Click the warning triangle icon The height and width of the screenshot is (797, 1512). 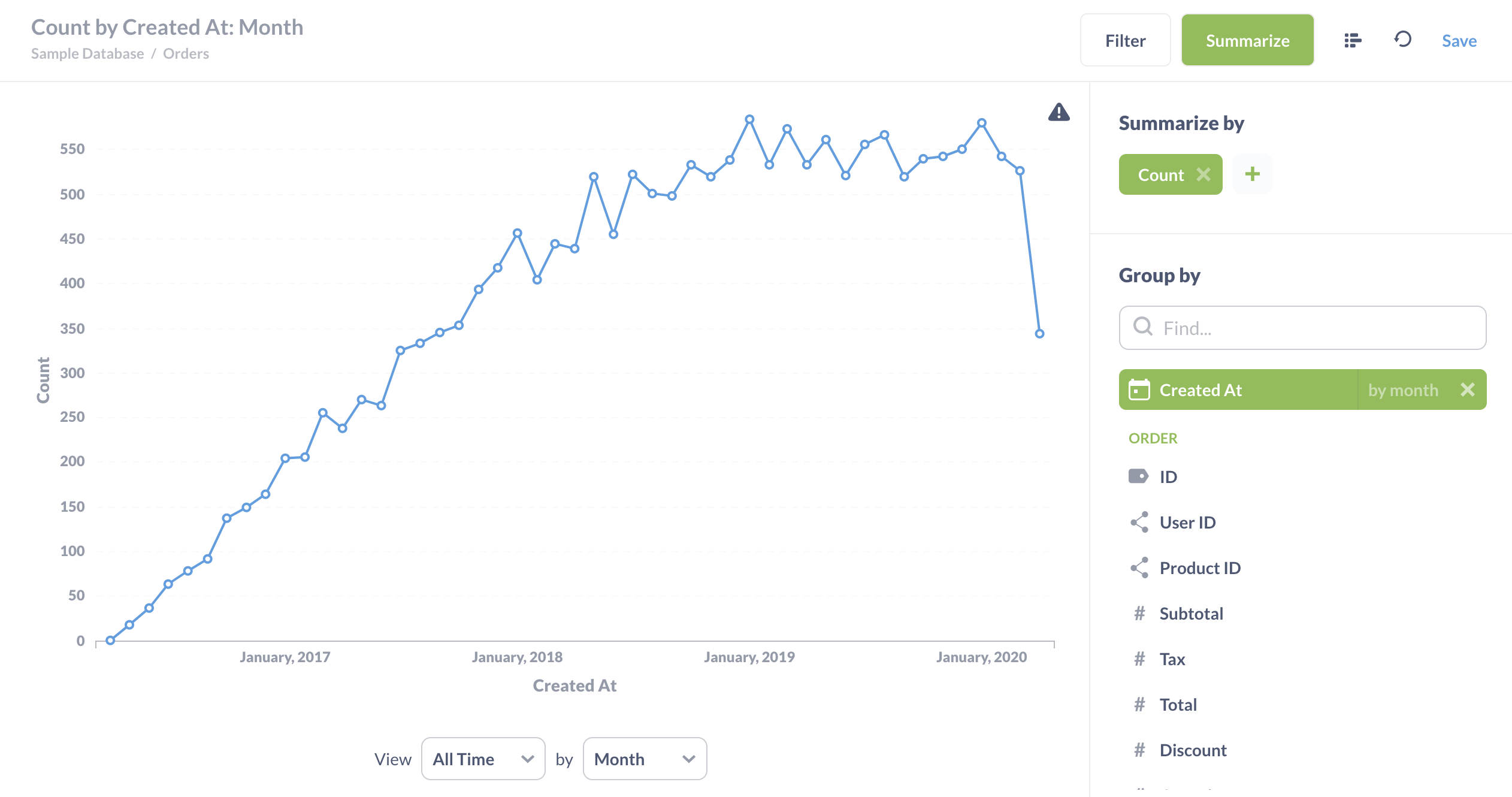point(1059,112)
